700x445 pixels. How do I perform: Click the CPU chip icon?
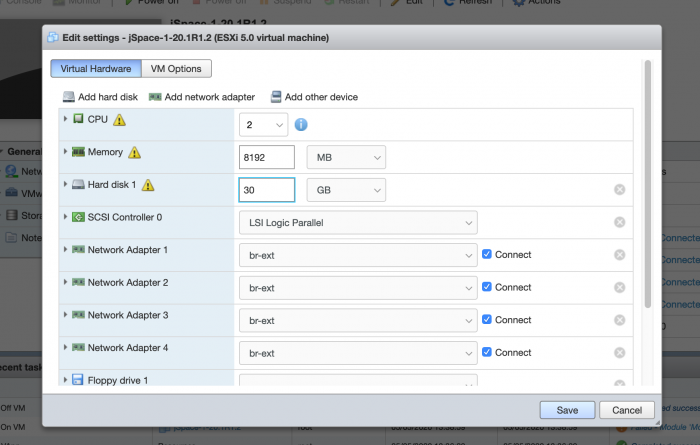(78, 119)
